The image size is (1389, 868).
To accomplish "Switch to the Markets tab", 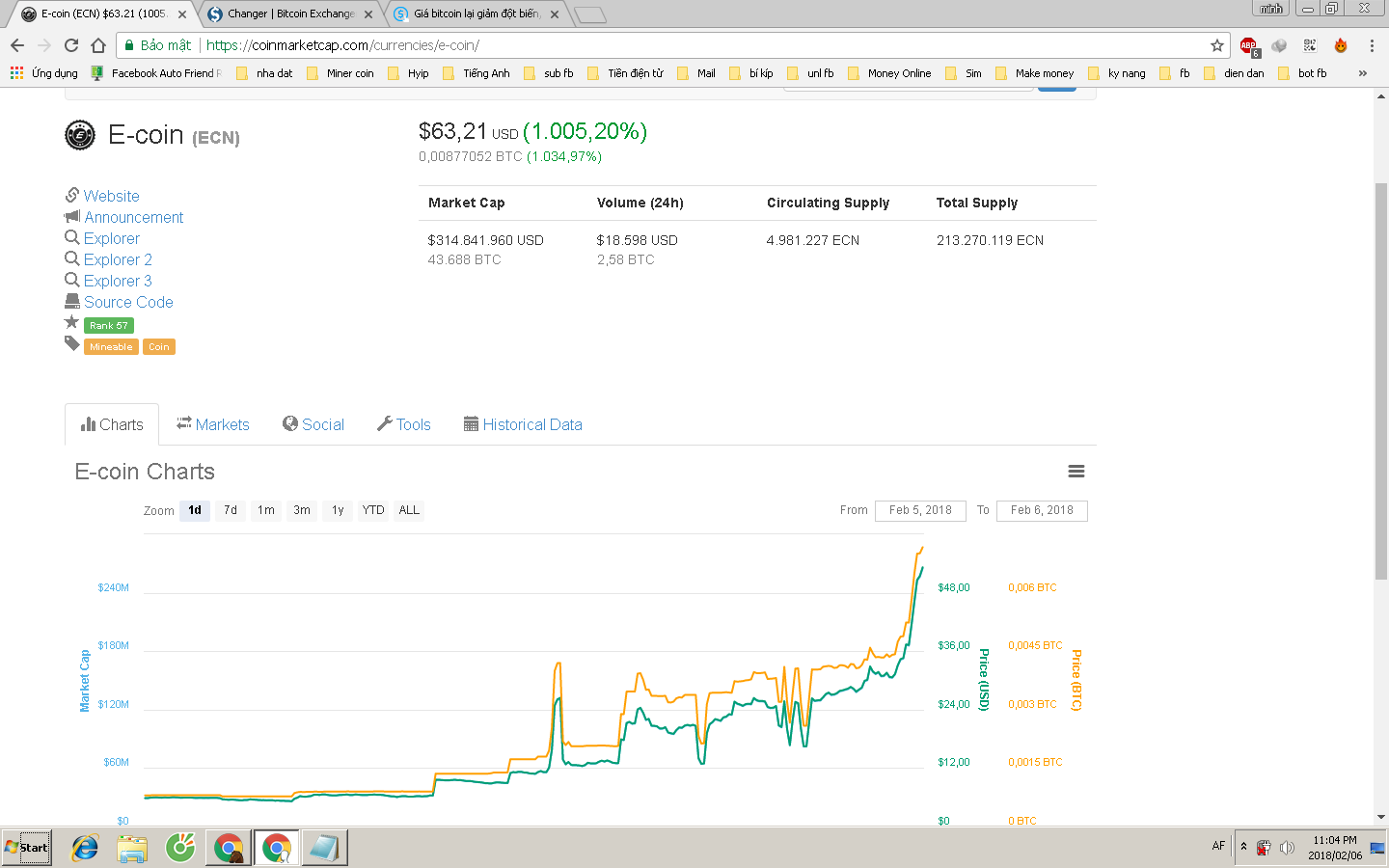I will [213, 424].
